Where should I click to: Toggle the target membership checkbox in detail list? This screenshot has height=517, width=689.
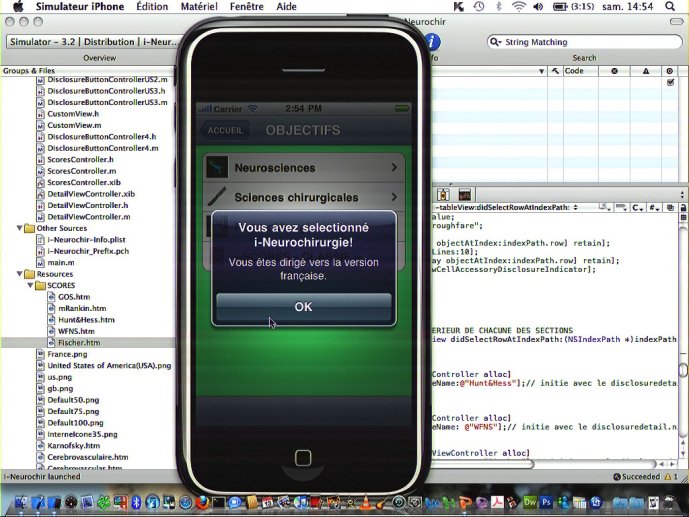point(670,82)
